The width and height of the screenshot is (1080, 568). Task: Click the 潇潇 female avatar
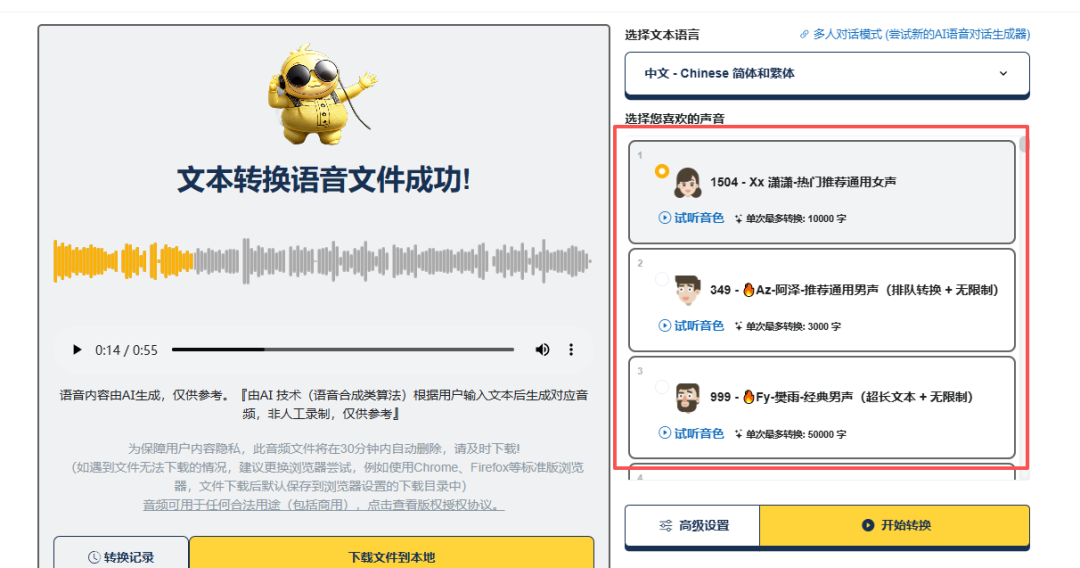click(x=687, y=182)
